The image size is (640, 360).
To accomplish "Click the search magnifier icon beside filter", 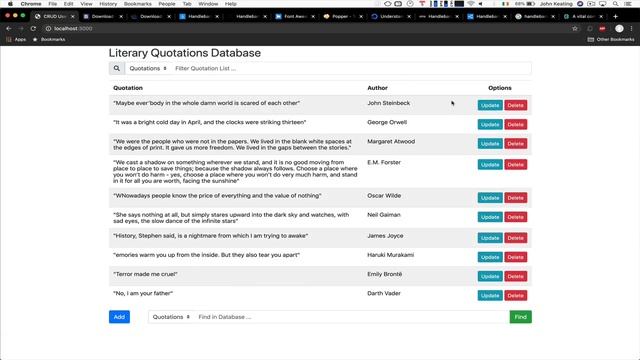I will point(117,69).
